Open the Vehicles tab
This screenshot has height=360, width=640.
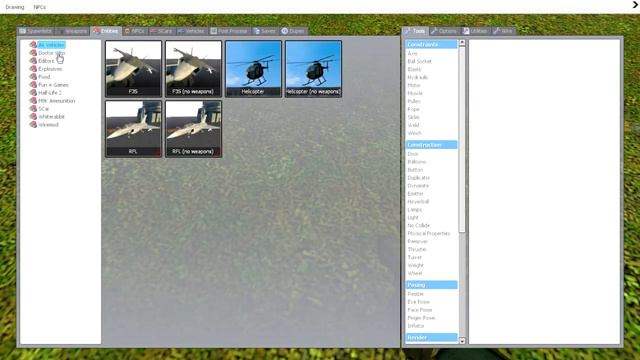coord(191,31)
